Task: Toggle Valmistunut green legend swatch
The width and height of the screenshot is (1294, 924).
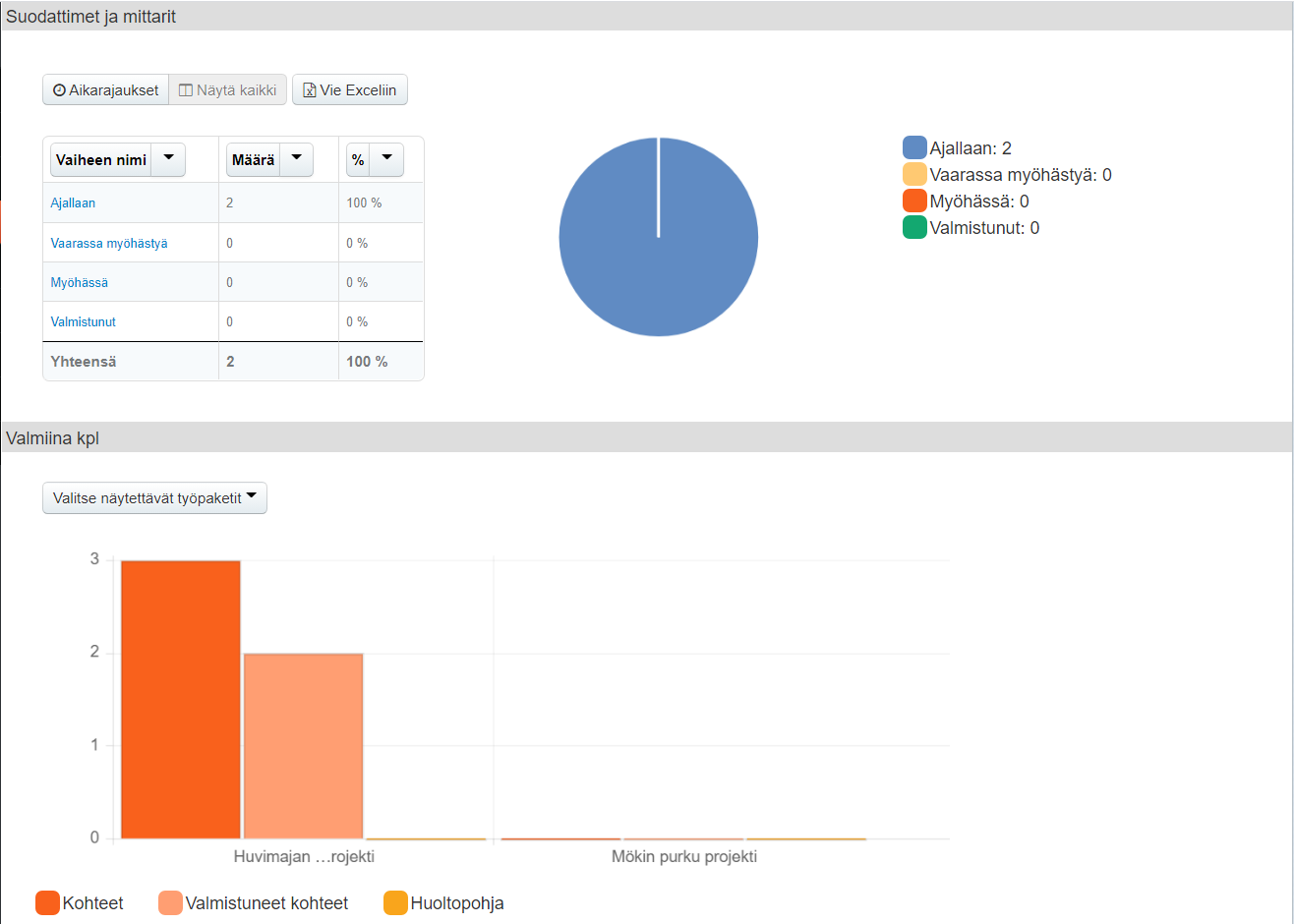Action: tap(914, 228)
